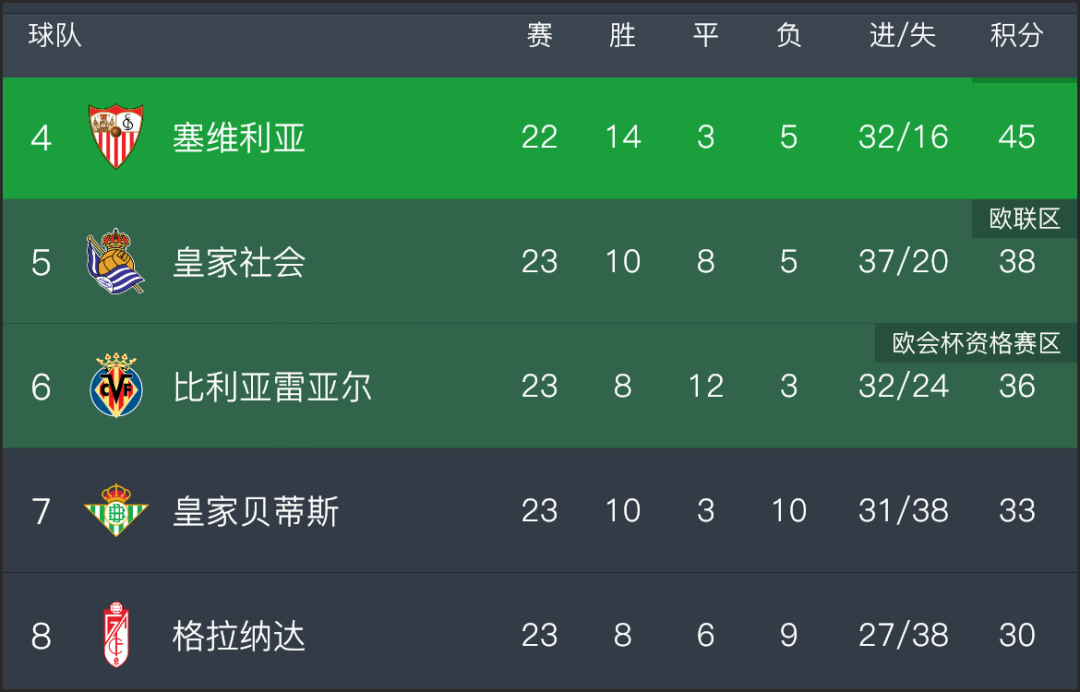
Task: Open the 塞维利亚 team name
Action: tap(238, 137)
